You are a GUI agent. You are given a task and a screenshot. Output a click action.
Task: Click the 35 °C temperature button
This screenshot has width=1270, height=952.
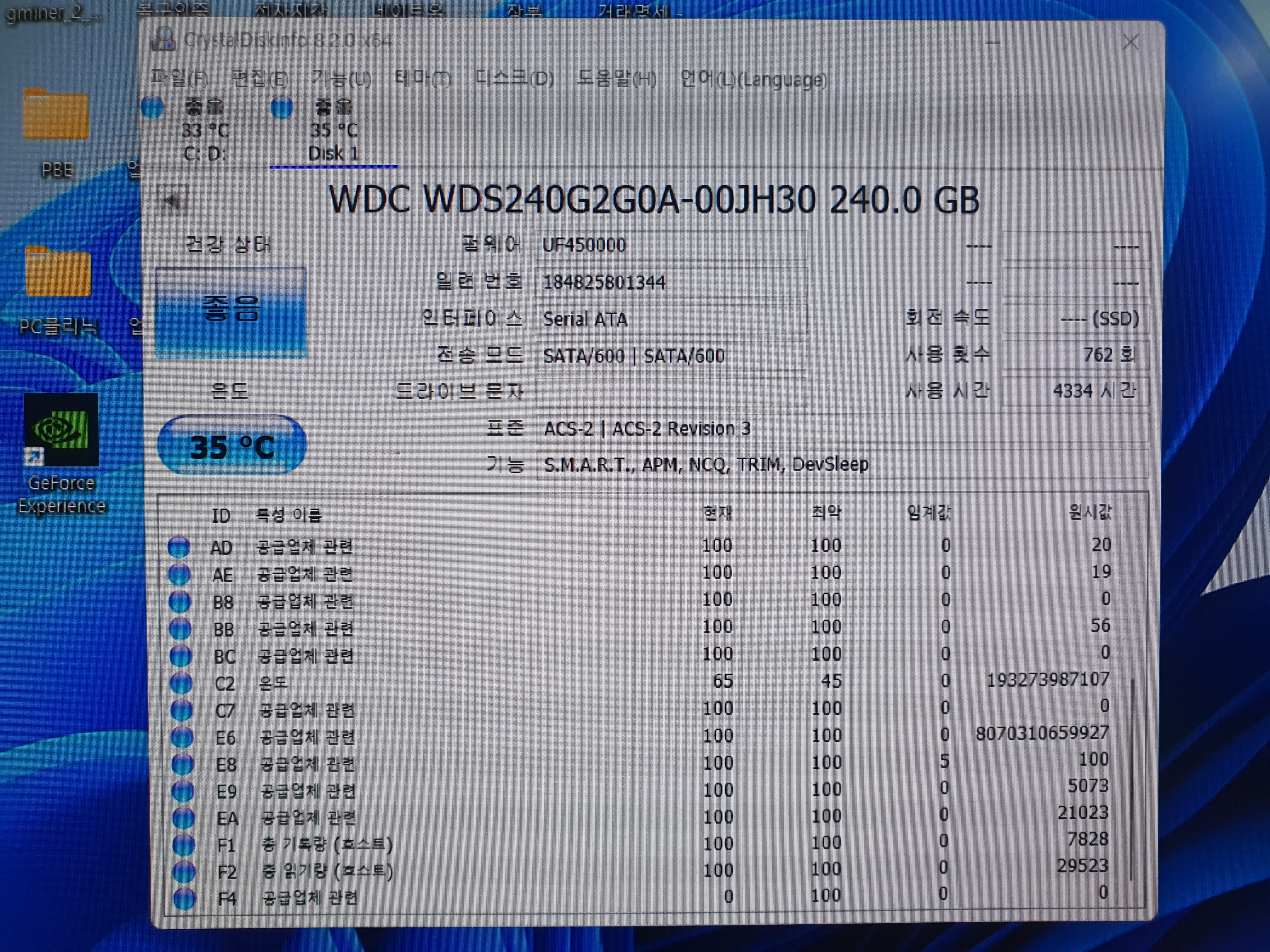(232, 445)
